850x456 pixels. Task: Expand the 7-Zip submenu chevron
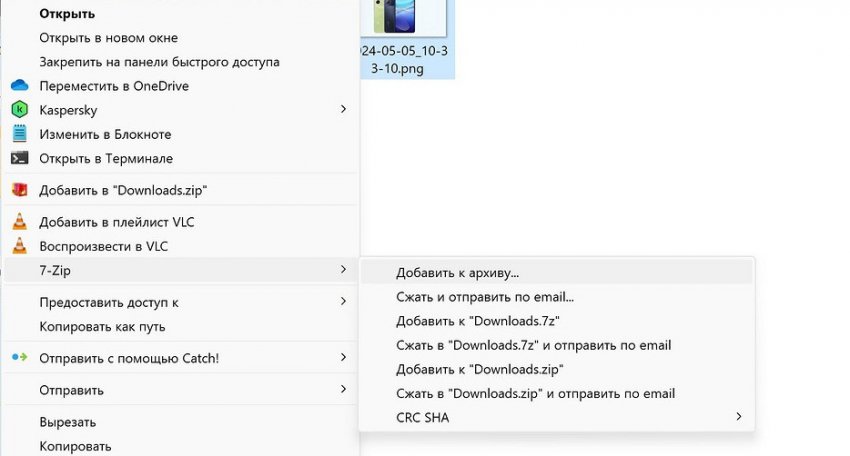tap(343, 270)
